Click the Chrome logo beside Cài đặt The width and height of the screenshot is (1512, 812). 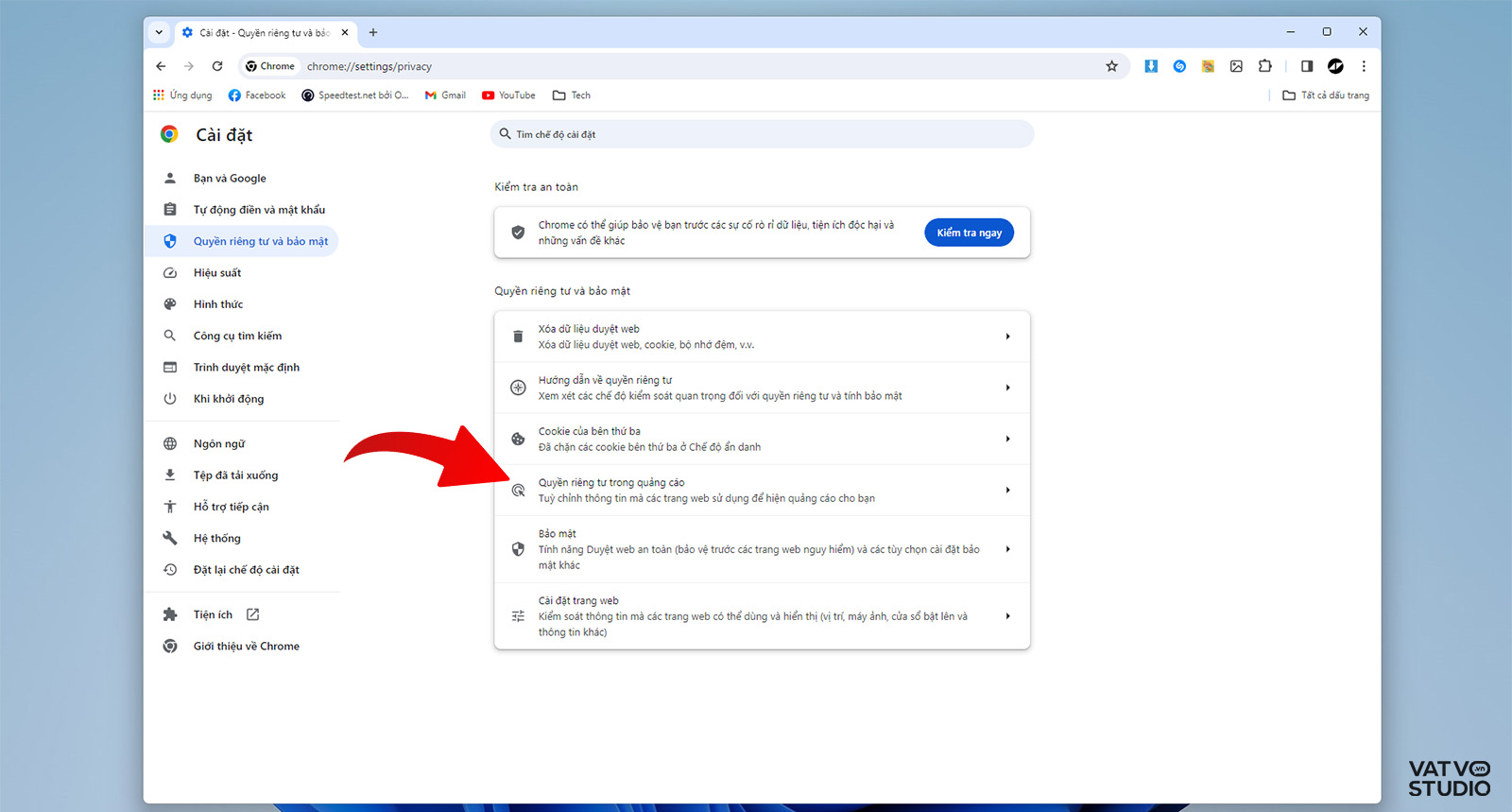click(x=169, y=134)
